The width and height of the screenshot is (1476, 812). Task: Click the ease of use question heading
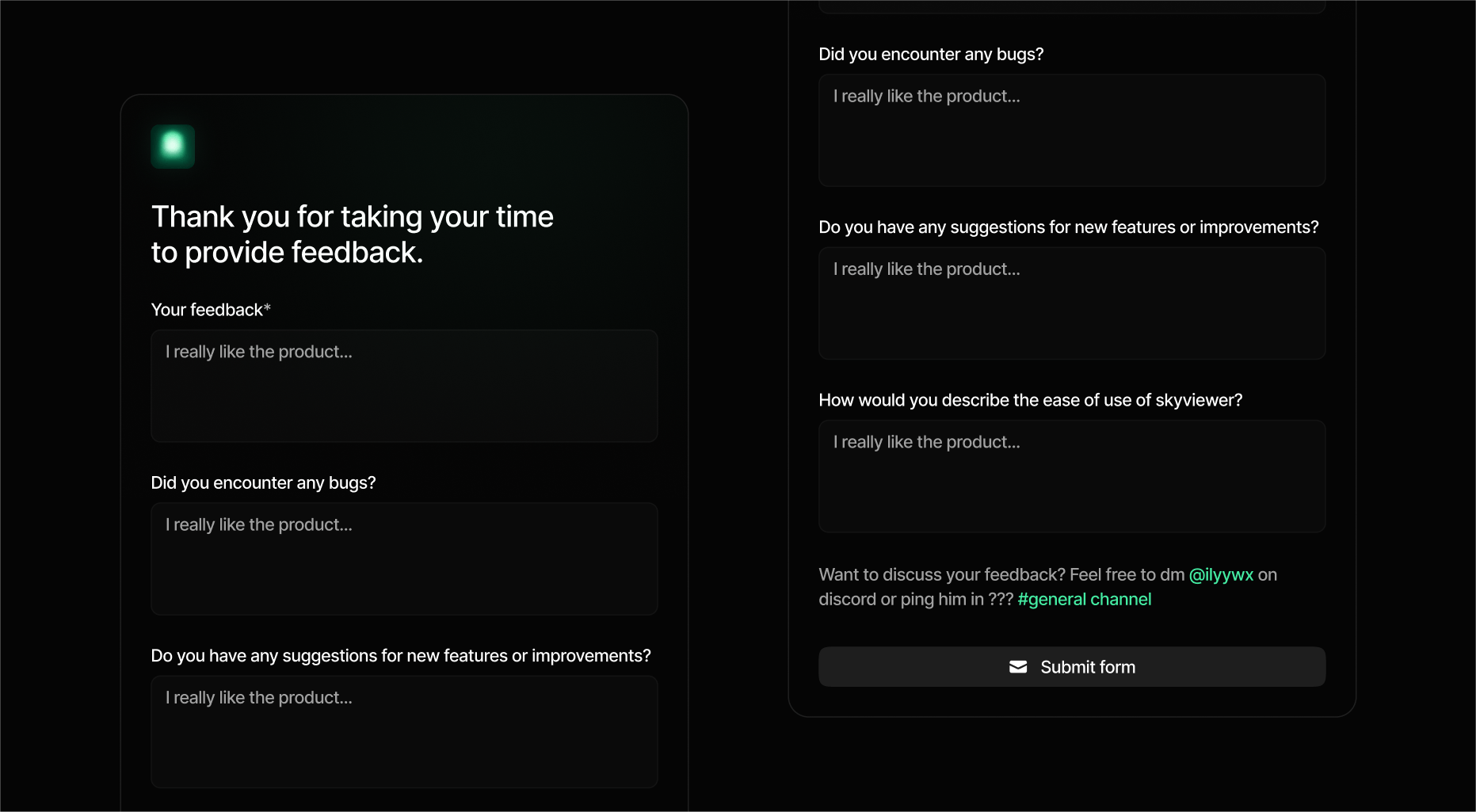click(1030, 400)
